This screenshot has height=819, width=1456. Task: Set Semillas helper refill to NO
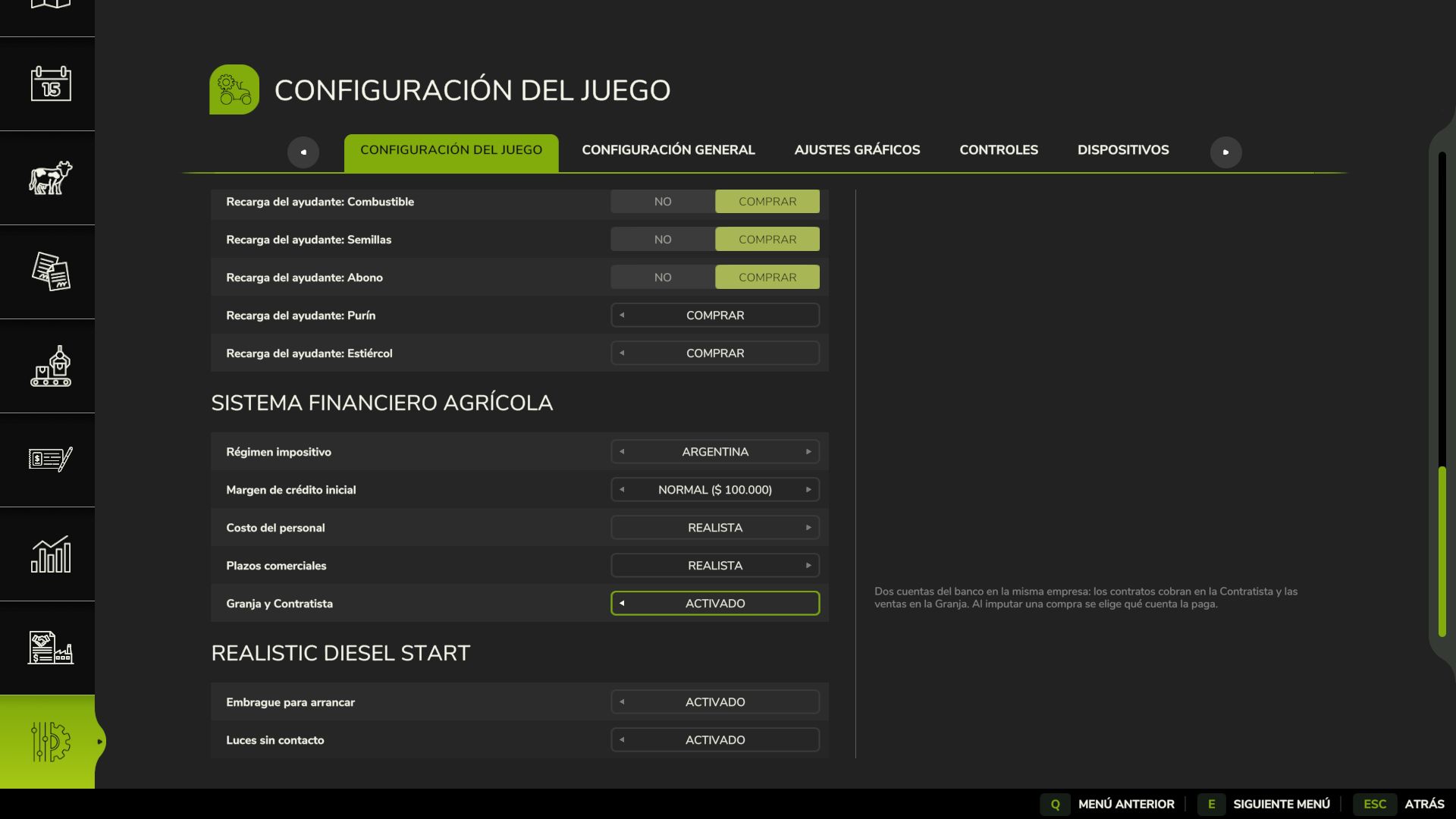[663, 239]
